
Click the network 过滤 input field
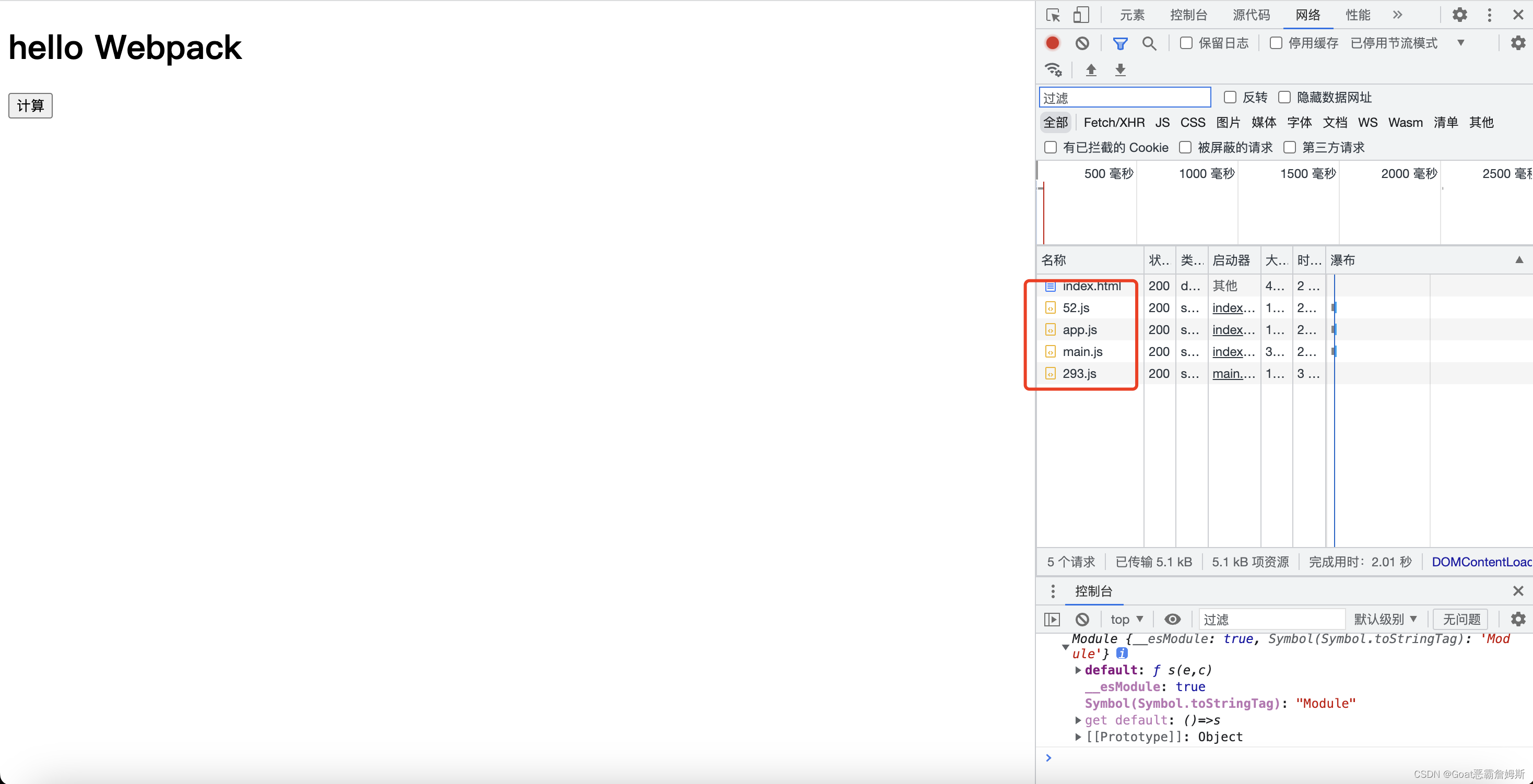click(x=1124, y=98)
